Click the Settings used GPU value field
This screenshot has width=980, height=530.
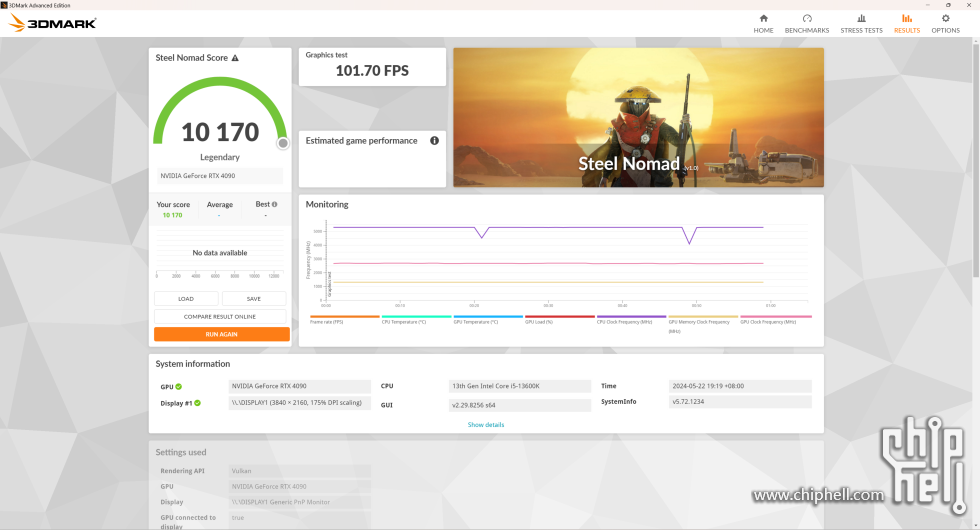click(300, 487)
